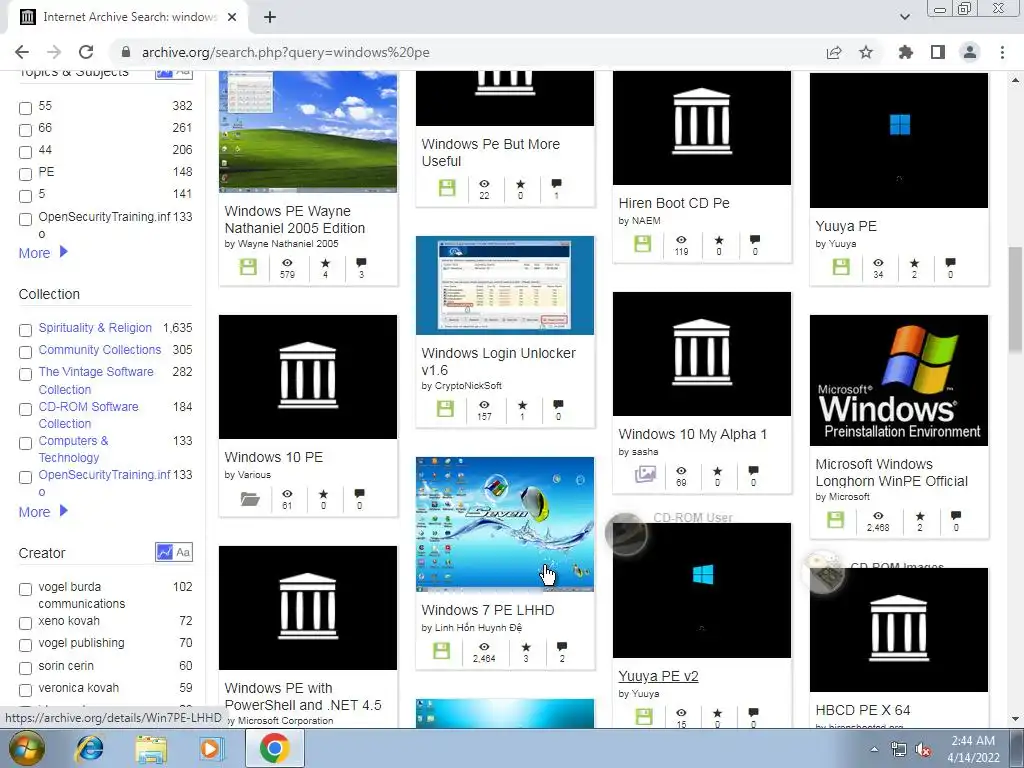This screenshot has height=768, width=1024.
Task: Open the Spirituality & Religion collection link
Action: tap(95, 327)
